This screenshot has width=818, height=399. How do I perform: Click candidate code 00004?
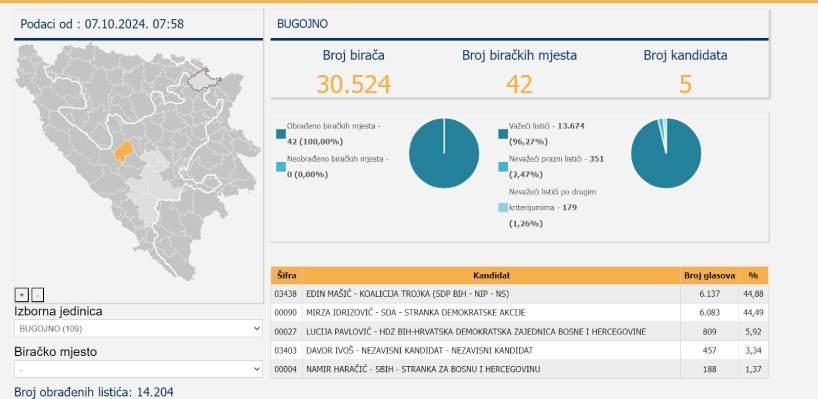coord(285,369)
